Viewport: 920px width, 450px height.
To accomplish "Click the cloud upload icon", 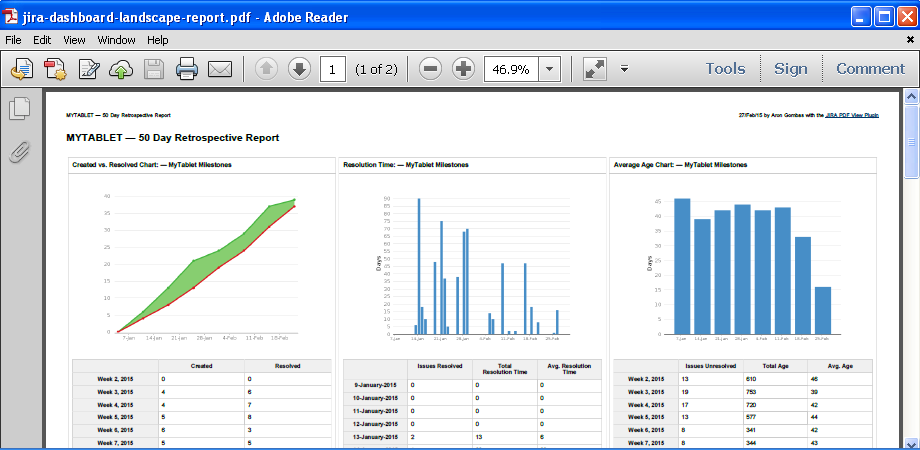I will 121,69.
